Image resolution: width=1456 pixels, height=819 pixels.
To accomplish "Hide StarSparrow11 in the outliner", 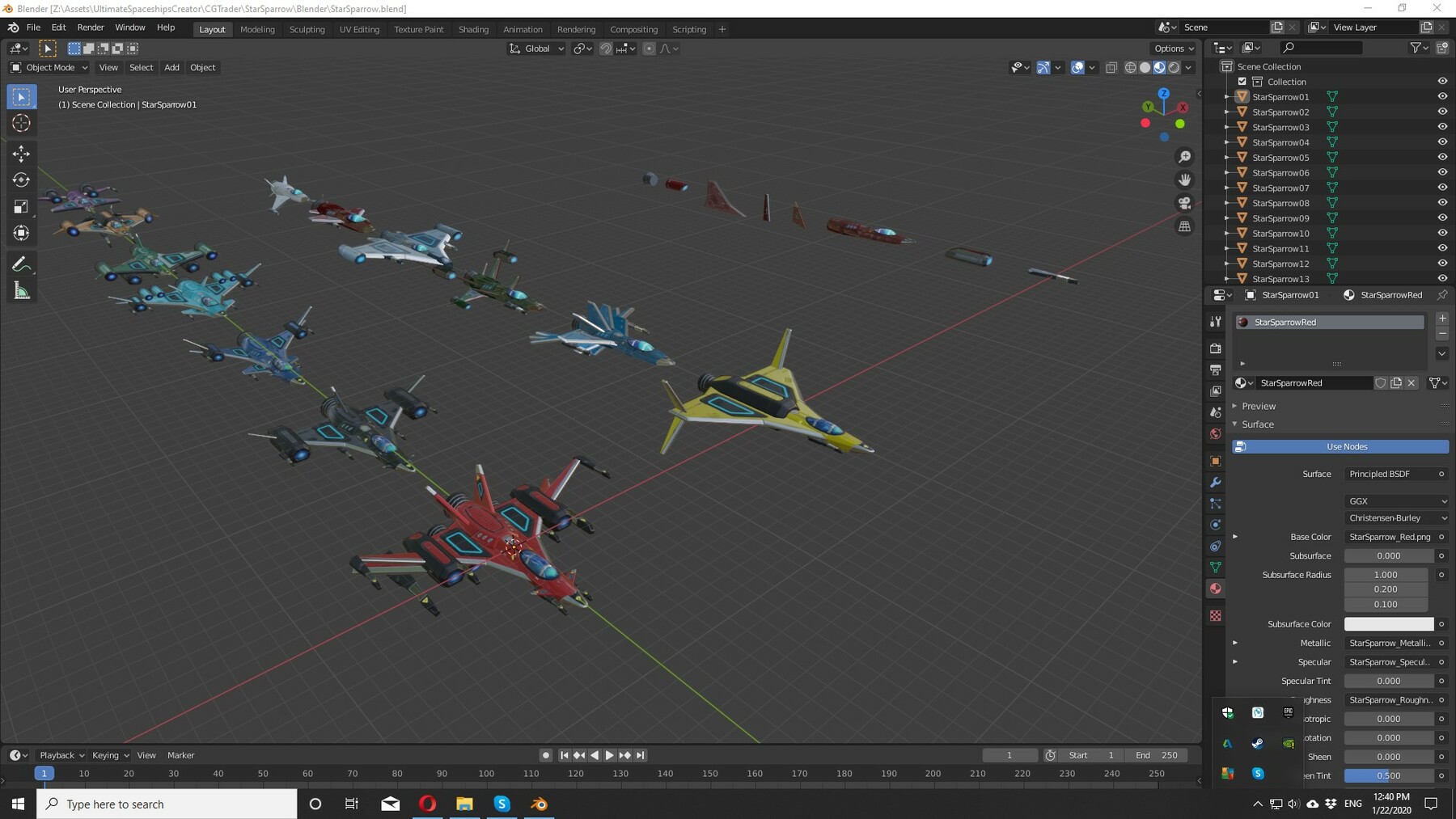I will coord(1443,248).
